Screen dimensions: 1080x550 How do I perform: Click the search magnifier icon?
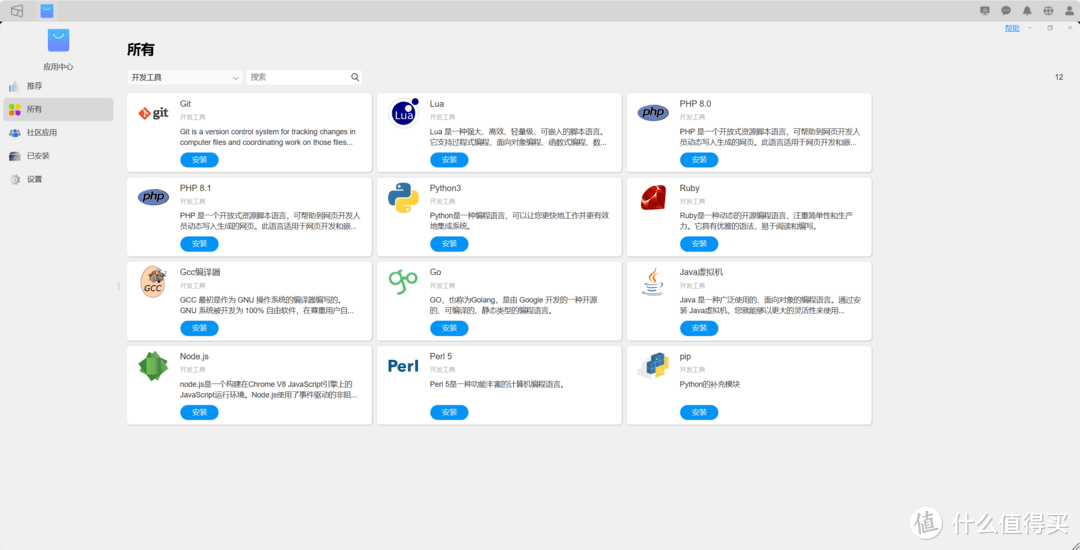click(x=355, y=78)
